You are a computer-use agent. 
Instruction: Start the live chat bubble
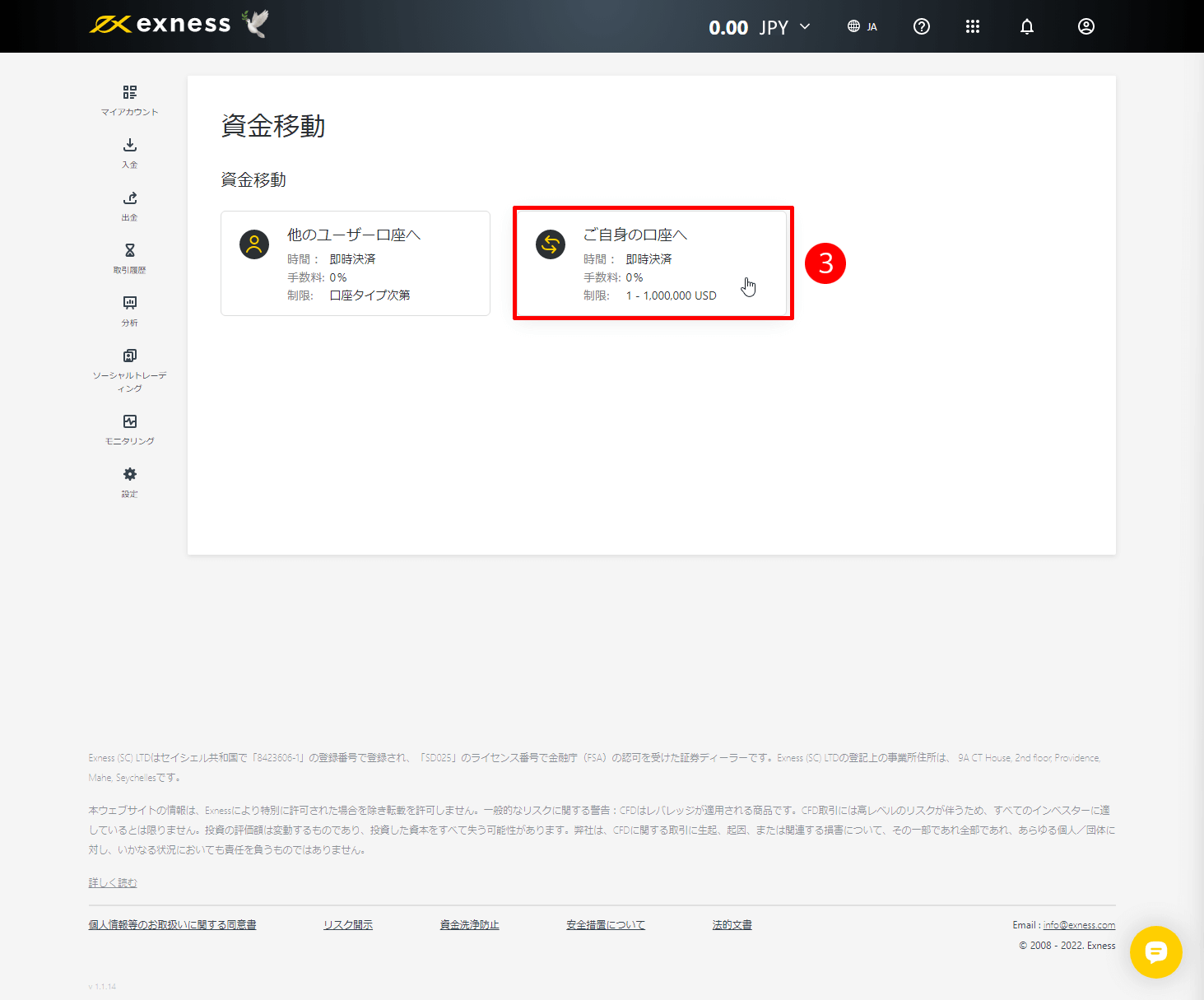click(1156, 952)
